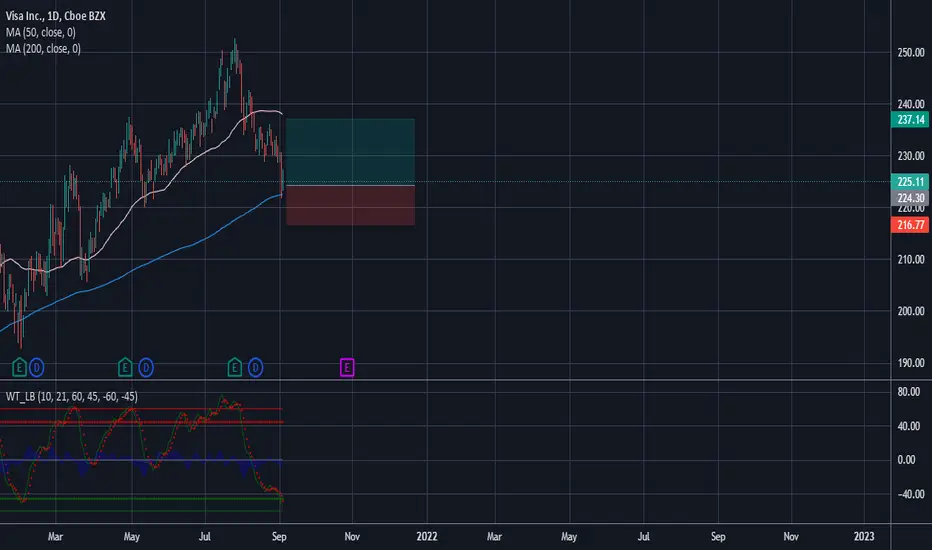Click the 230.00 price axis label

coord(911,156)
